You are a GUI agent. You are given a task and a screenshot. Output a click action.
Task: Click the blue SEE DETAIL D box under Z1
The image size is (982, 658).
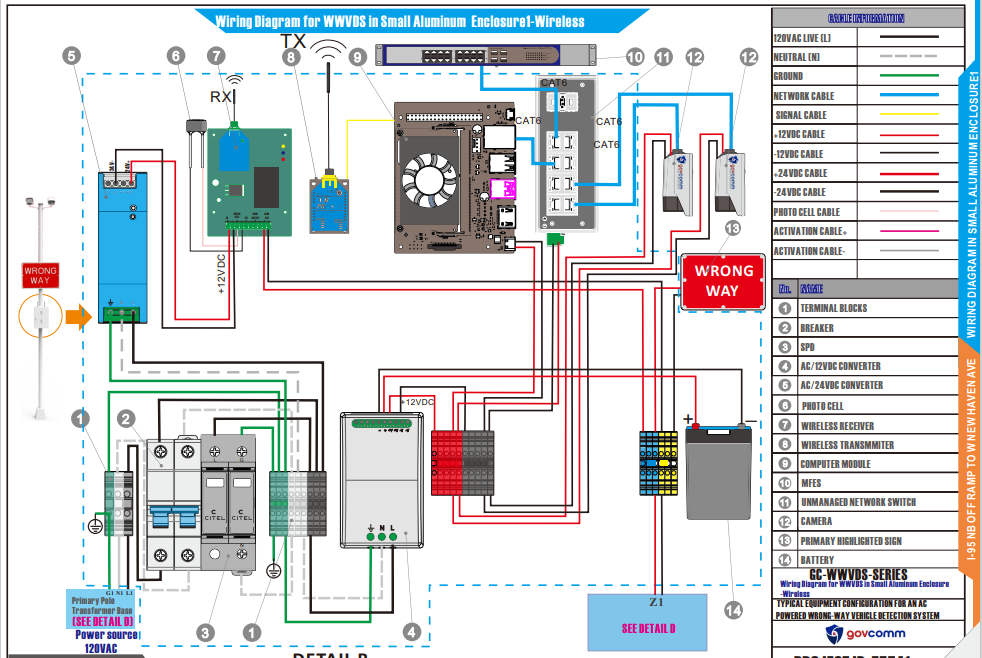(648, 623)
